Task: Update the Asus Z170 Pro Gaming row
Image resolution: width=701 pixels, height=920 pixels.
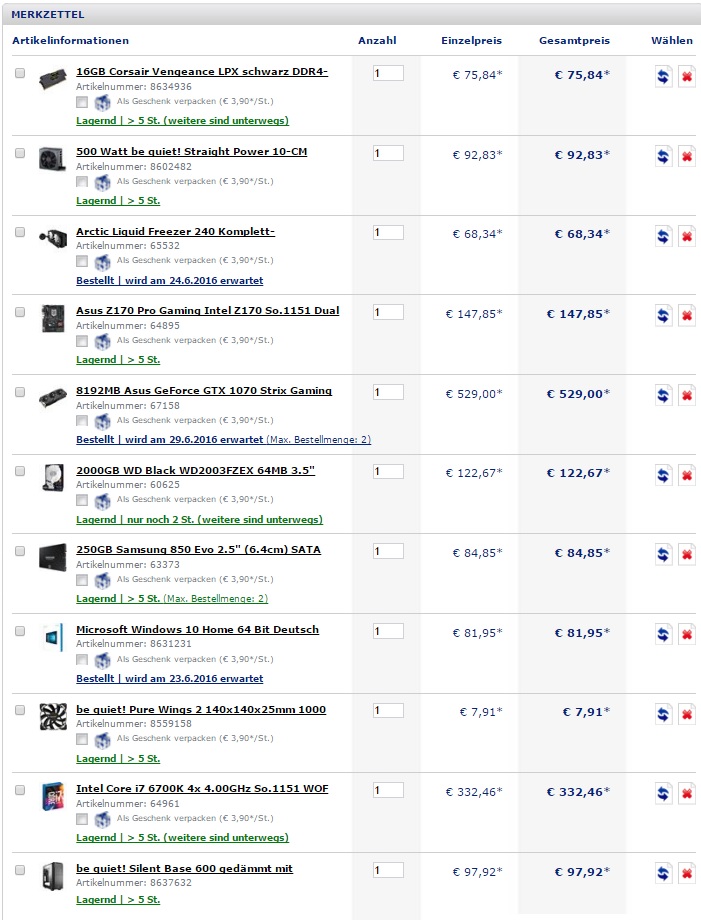Action: tap(663, 316)
